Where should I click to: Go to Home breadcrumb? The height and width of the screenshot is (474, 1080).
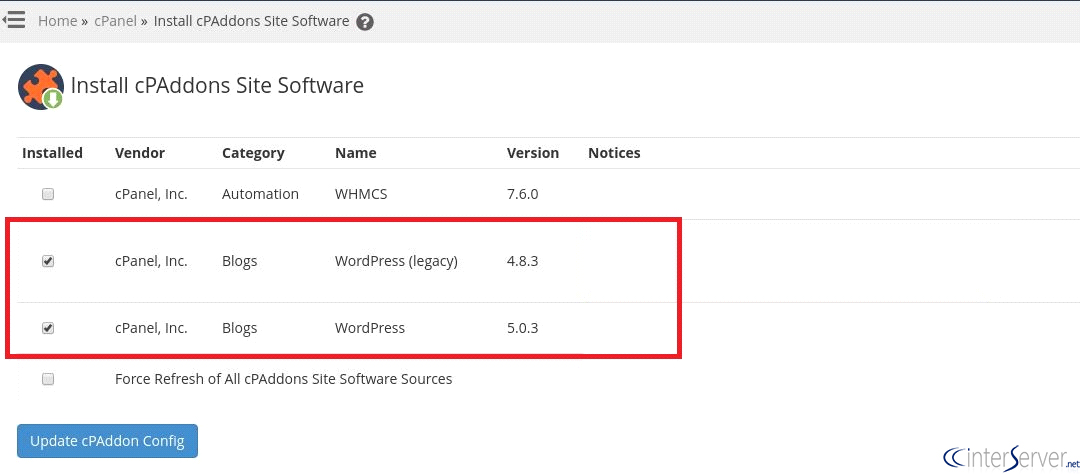coord(57,21)
